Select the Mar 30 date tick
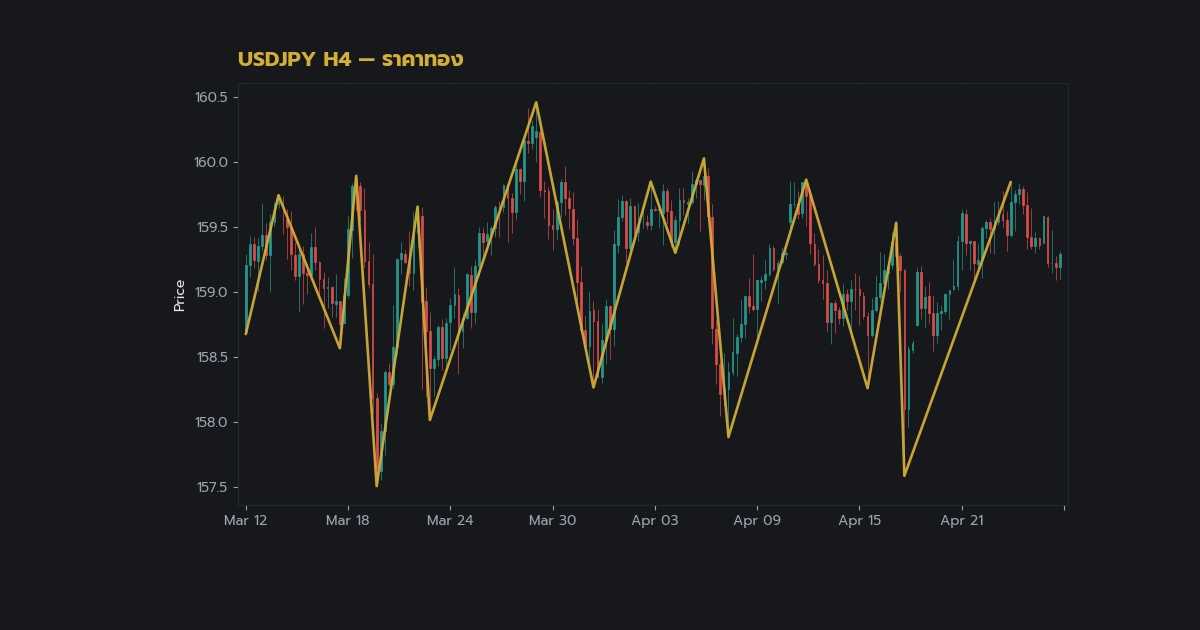 pyautogui.click(x=552, y=520)
